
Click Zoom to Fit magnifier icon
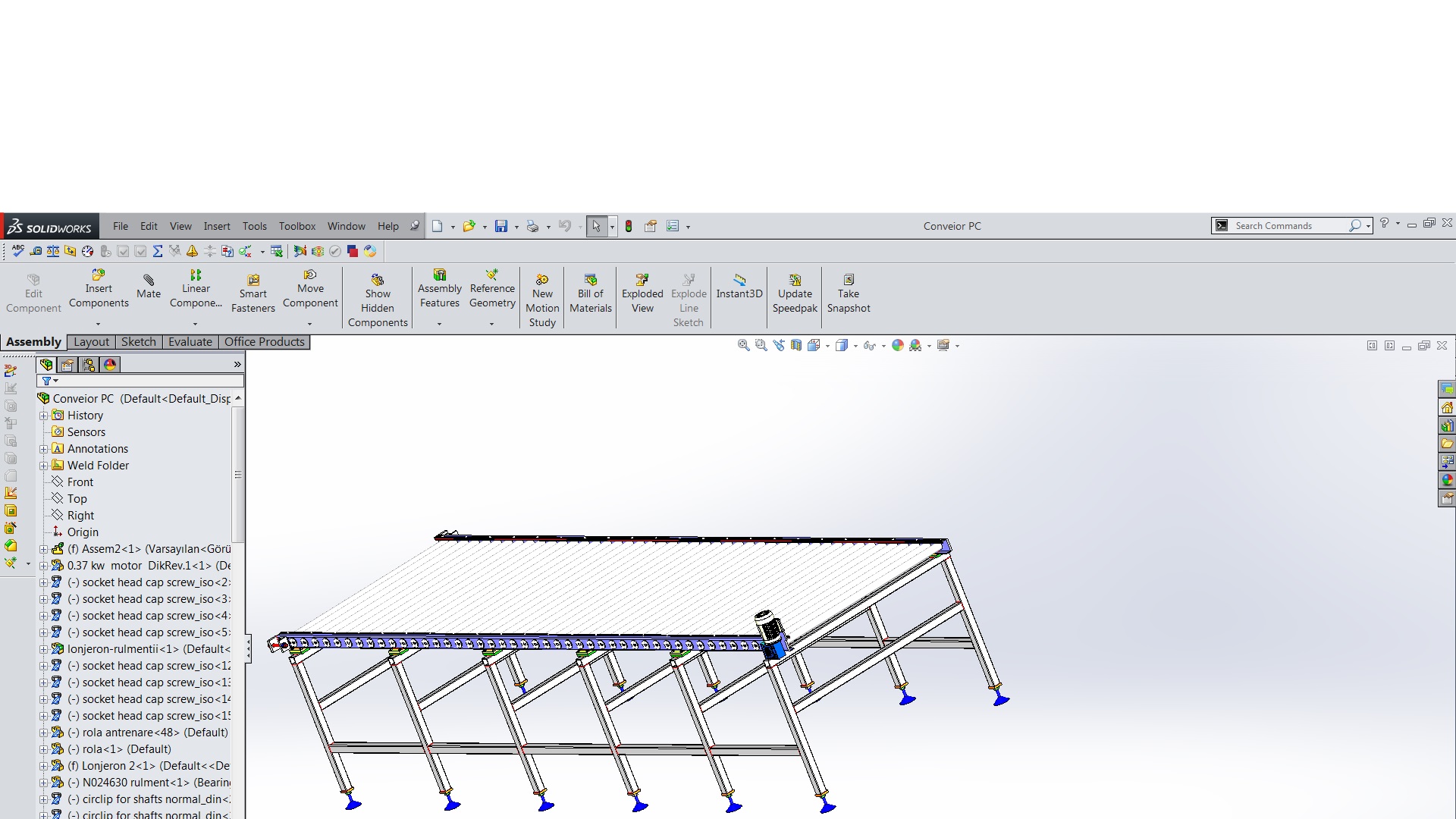click(x=744, y=345)
